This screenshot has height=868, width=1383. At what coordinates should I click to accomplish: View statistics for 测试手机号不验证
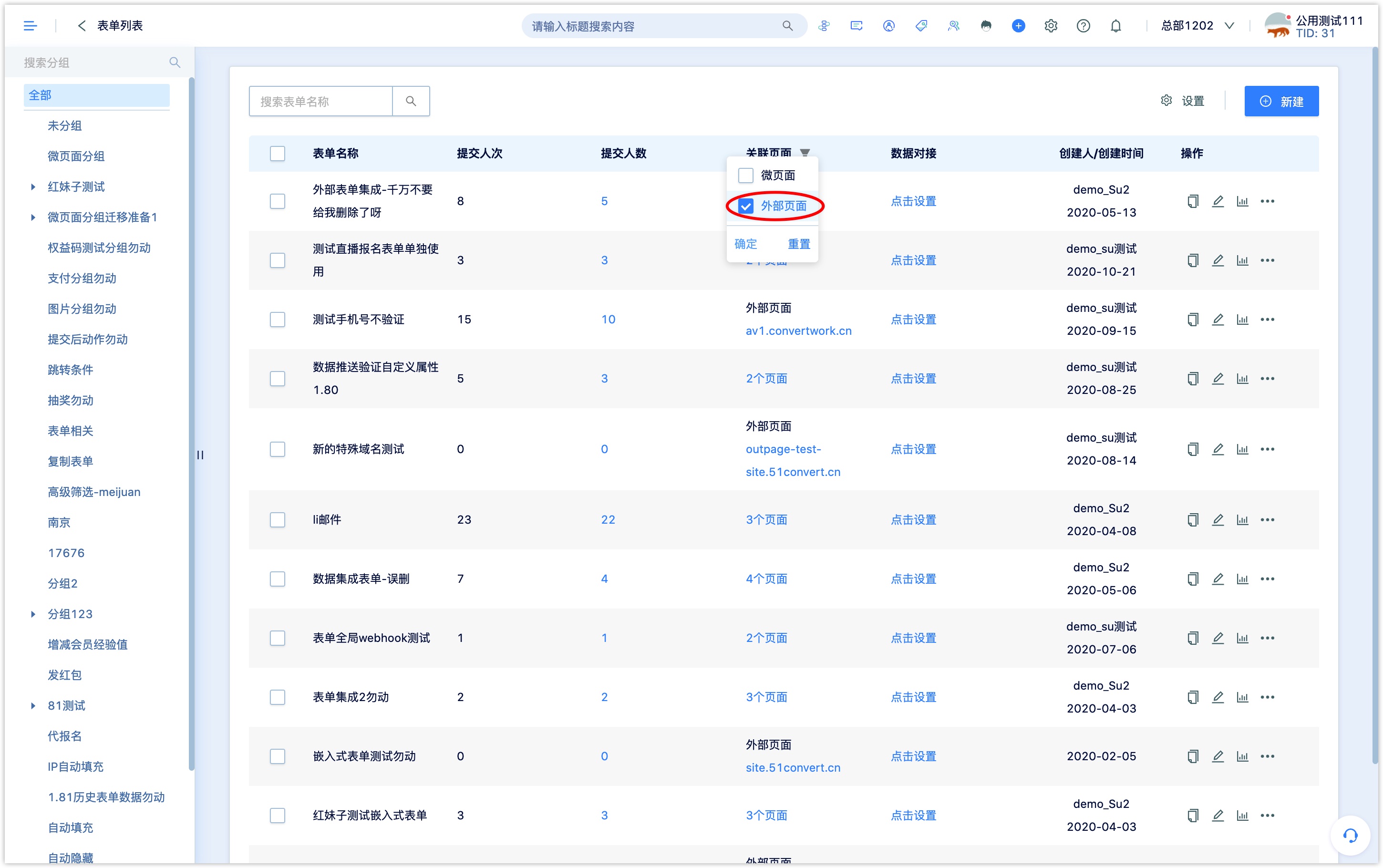pyautogui.click(x=1242, y=319)
